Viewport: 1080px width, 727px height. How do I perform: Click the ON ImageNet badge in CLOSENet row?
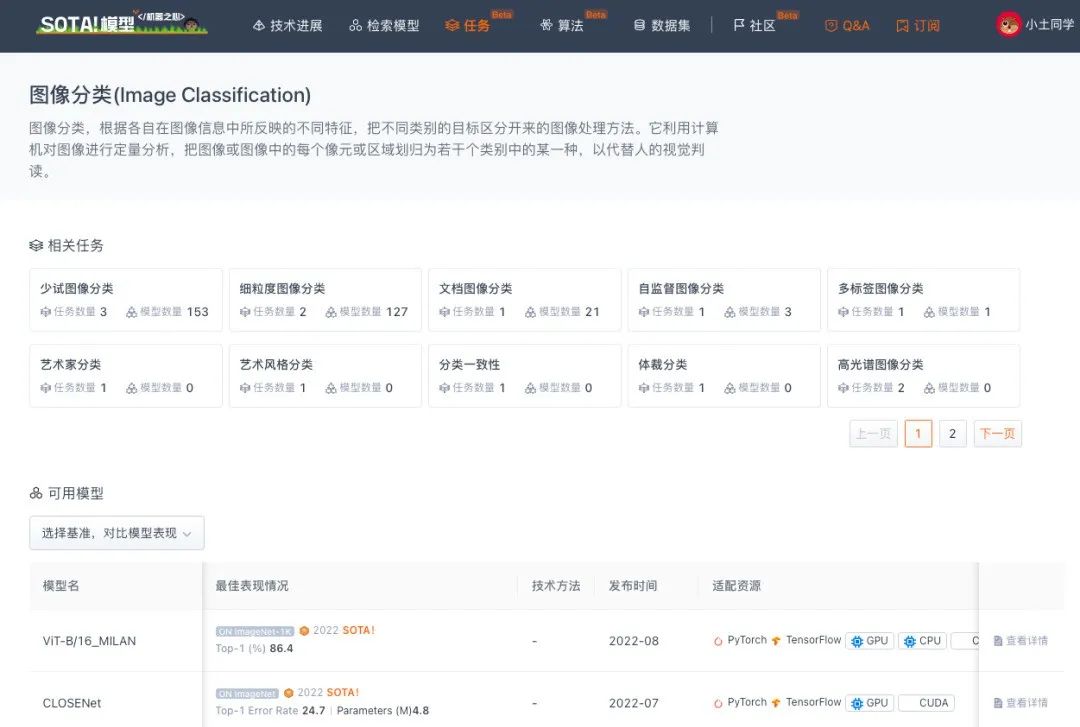247,693
